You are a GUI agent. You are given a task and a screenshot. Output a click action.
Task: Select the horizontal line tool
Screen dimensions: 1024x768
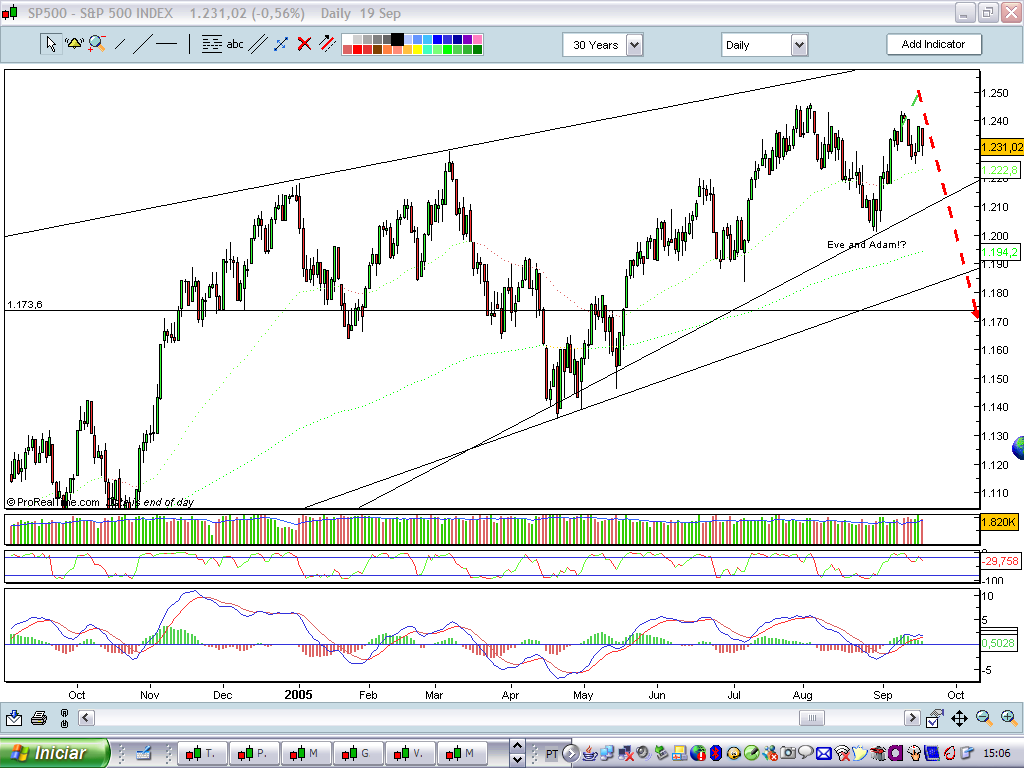pos(166,44)
